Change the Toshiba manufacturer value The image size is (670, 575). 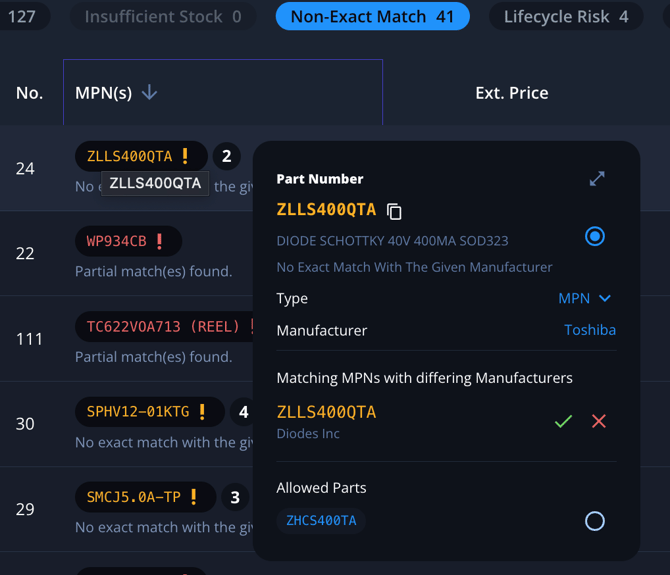590,330
